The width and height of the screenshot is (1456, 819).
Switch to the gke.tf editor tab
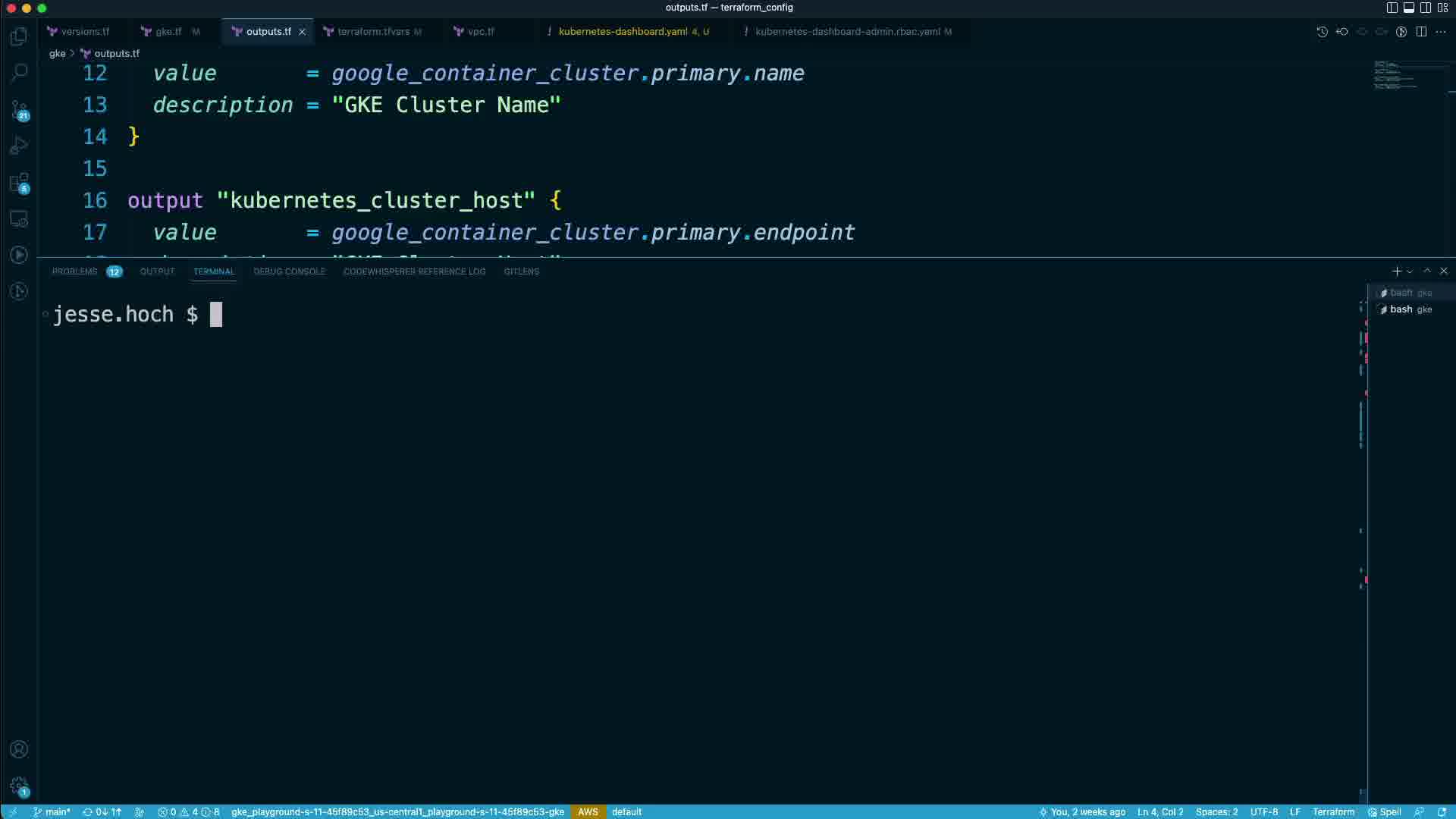pyautogui.click(x=168, y=32)
